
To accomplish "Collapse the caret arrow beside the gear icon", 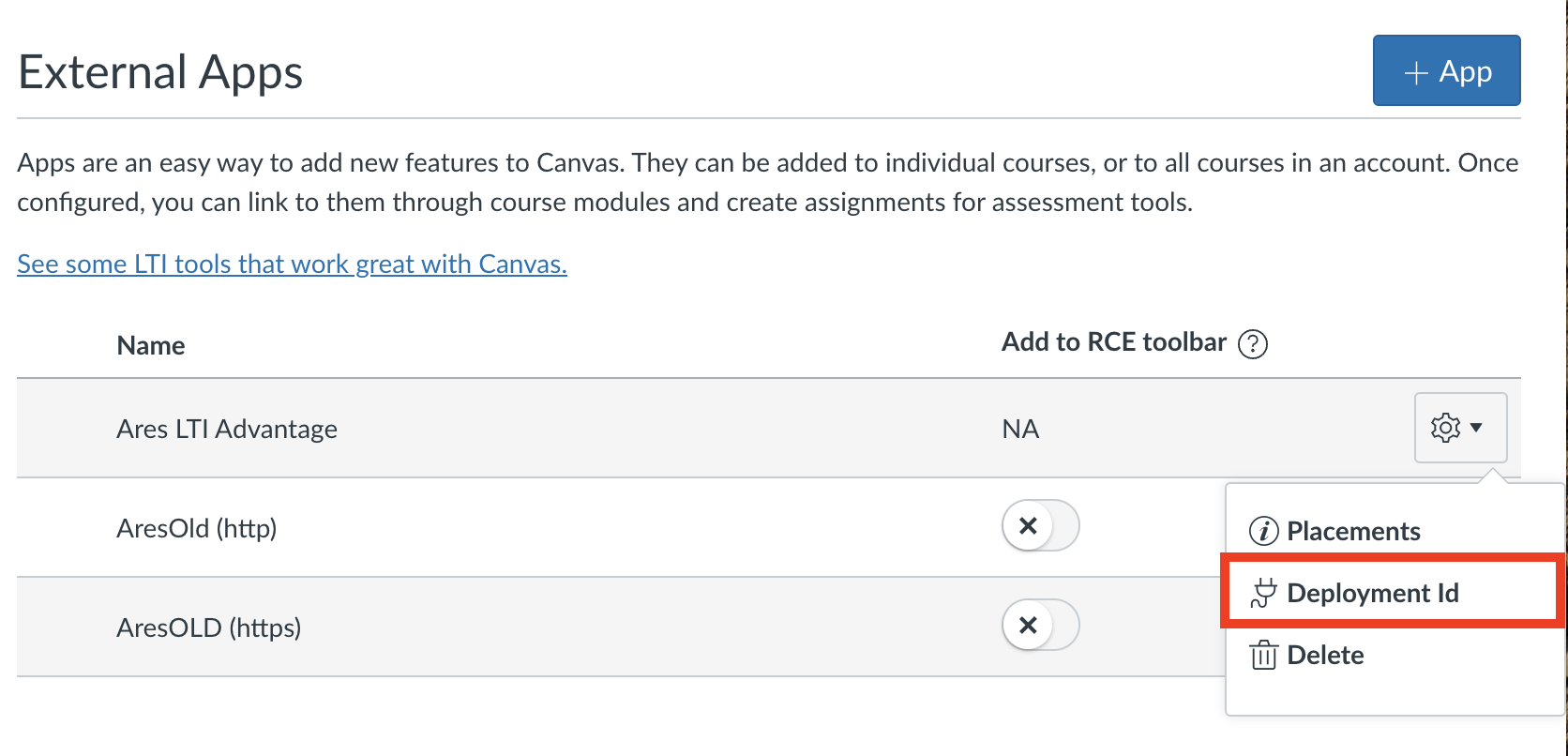I will pos(1477,428).
